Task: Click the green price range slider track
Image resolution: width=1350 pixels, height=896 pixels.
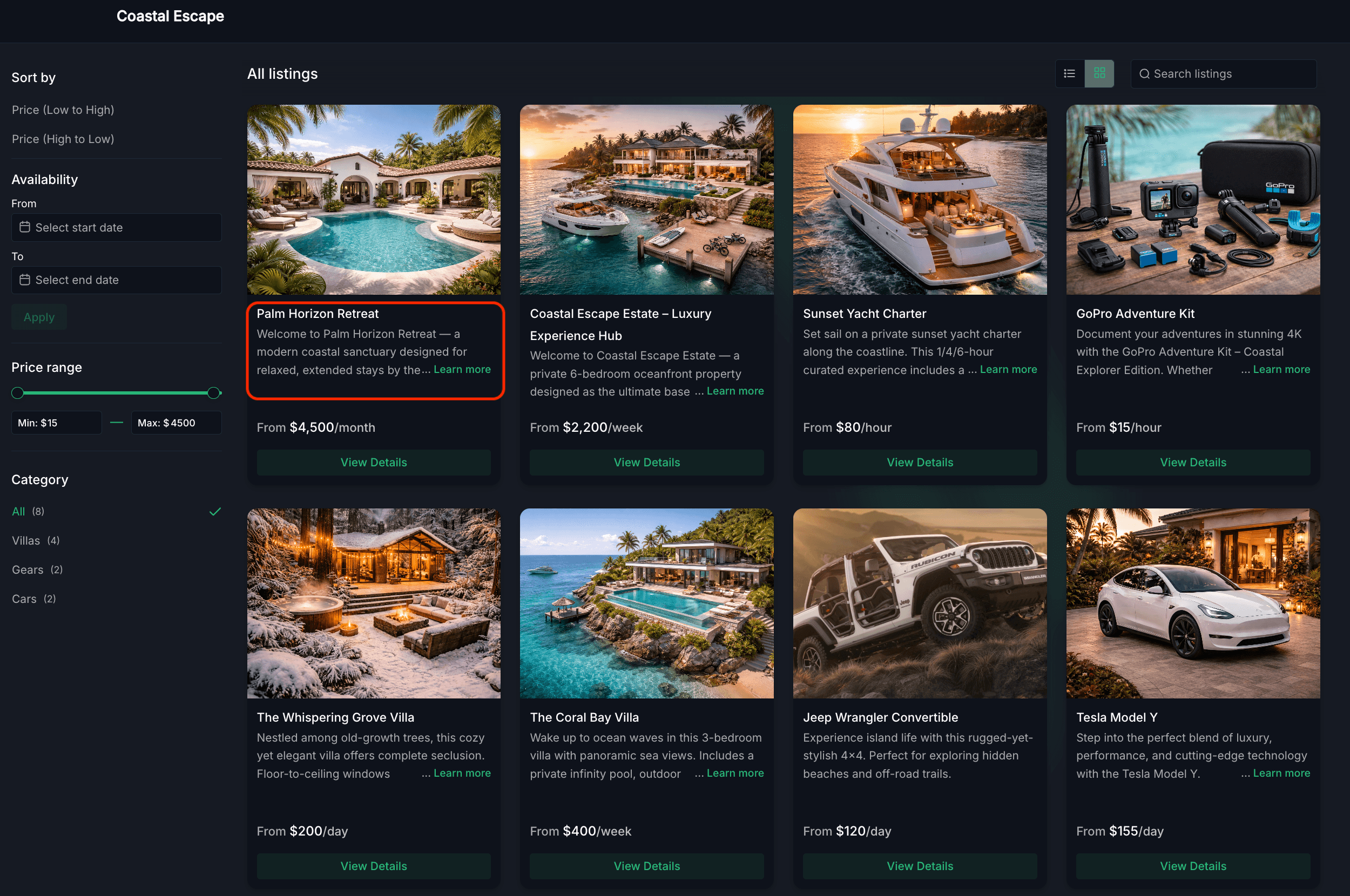Action: (x=116, y=393)
